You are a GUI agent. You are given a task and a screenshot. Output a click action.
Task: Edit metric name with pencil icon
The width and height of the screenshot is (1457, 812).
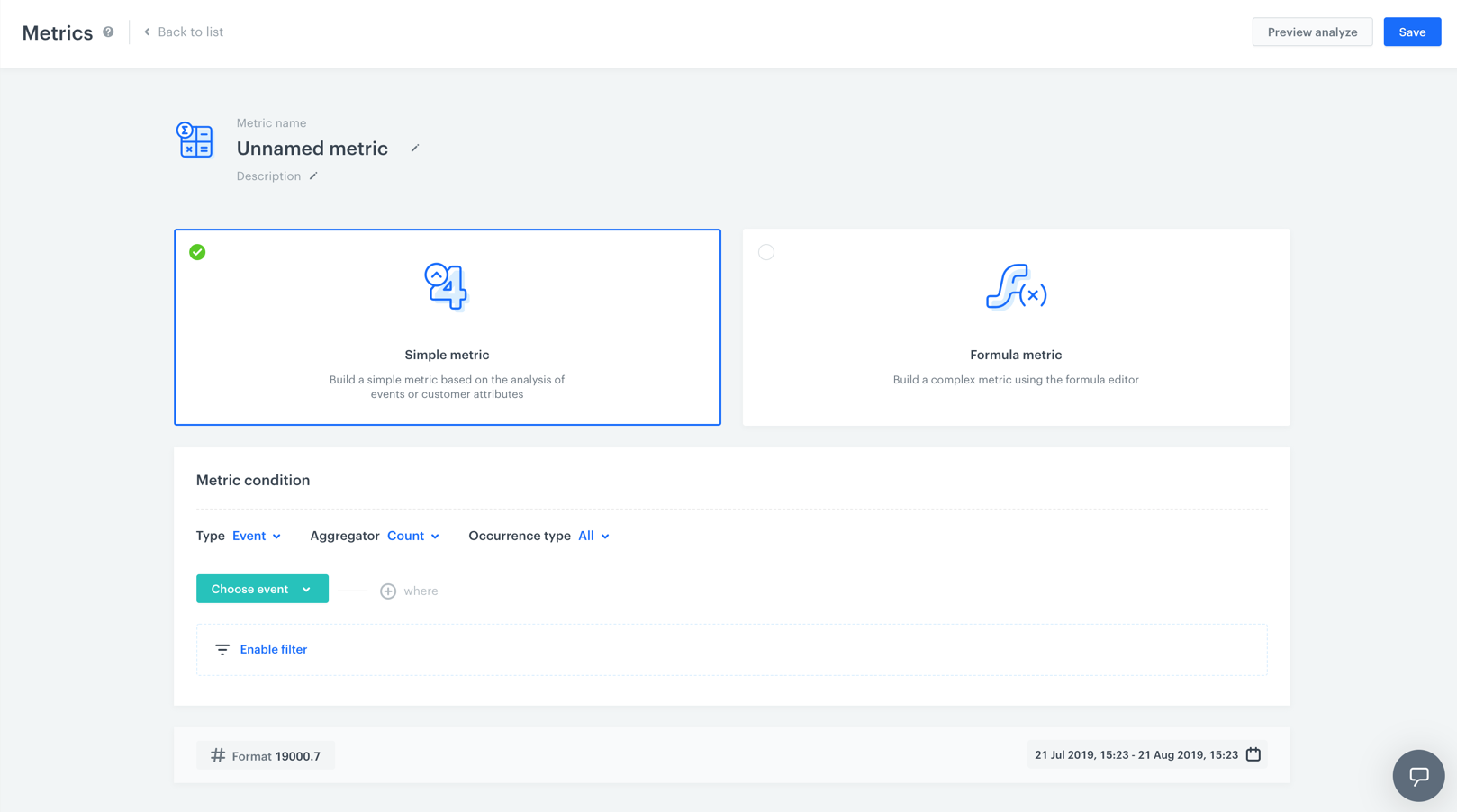click(x=415, y=149)
